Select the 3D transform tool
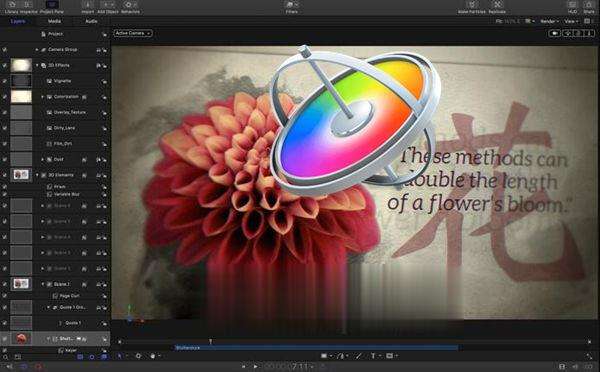Screen dimensions: 600x372 point(138,356)
